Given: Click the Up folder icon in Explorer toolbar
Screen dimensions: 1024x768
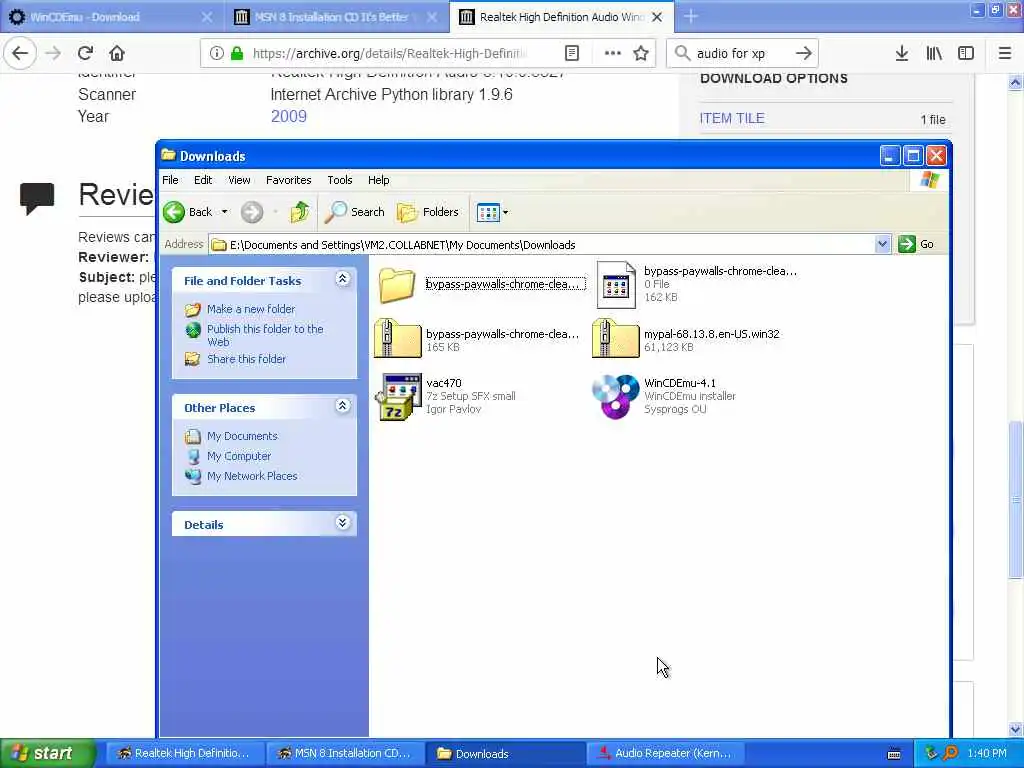Looking at the screenshot, I should 299,212.
